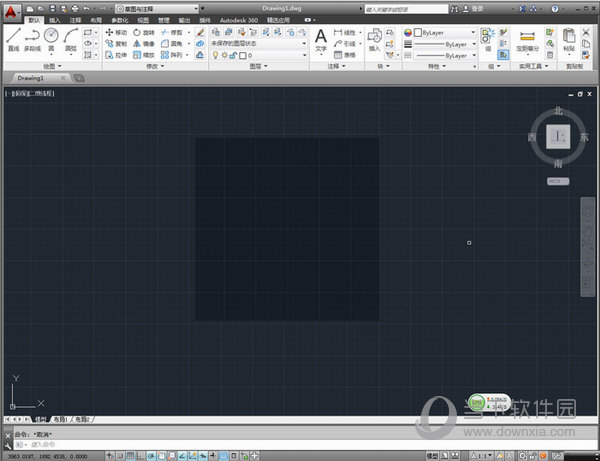600x461 pixels.
Task: Open the layer state dropdown 未保存的图层状态
Action: coord(259,44)
